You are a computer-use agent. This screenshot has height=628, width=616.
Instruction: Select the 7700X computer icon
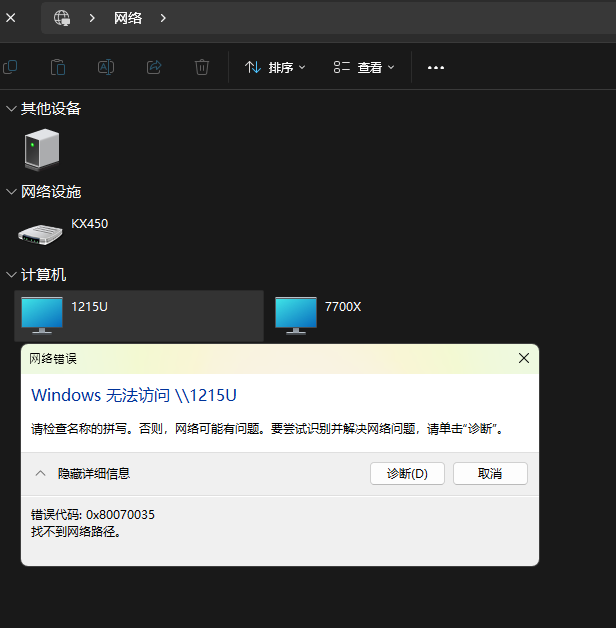click(296, 316)
